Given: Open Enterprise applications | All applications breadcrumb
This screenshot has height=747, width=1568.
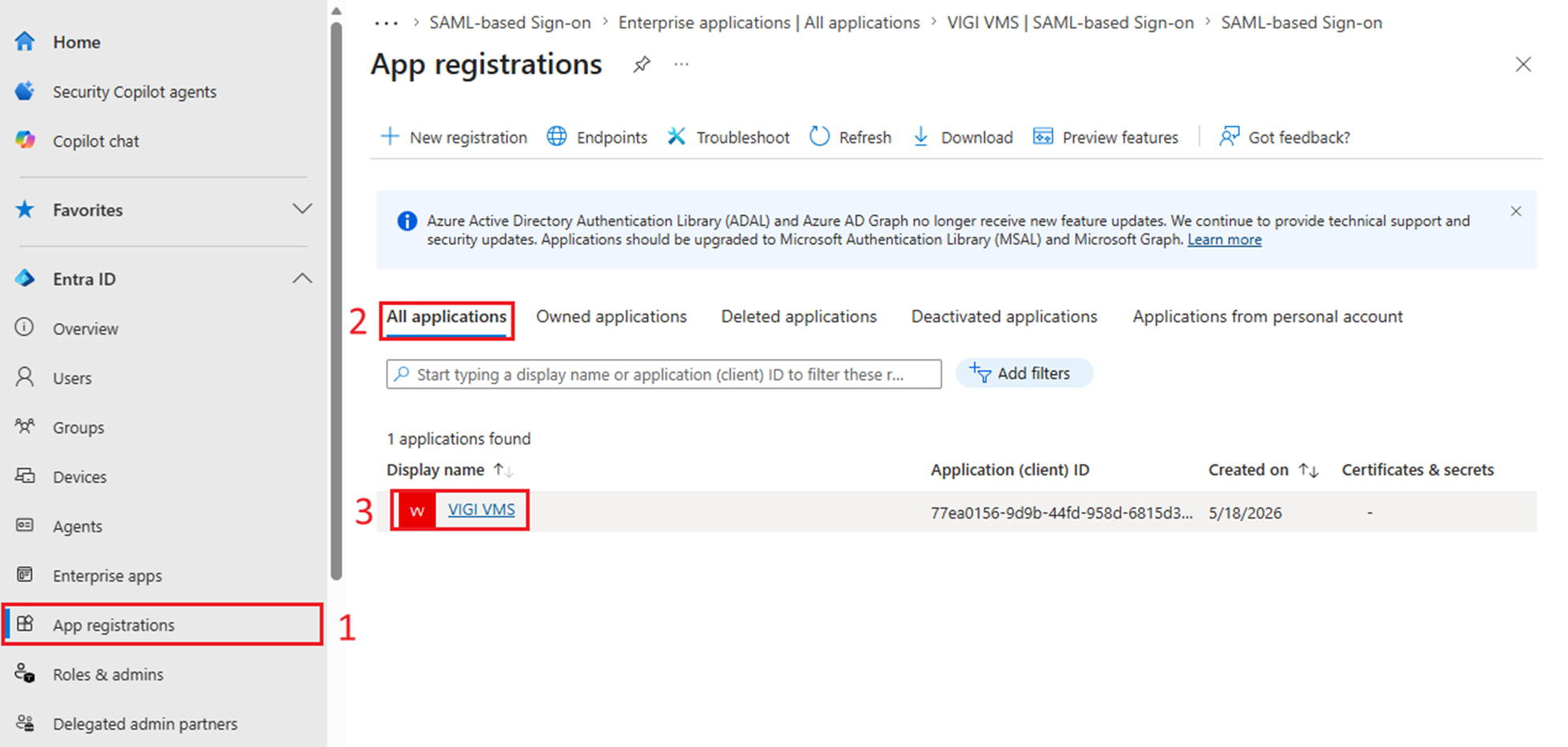Looking at the screenshot, I should tap(769, 23).
